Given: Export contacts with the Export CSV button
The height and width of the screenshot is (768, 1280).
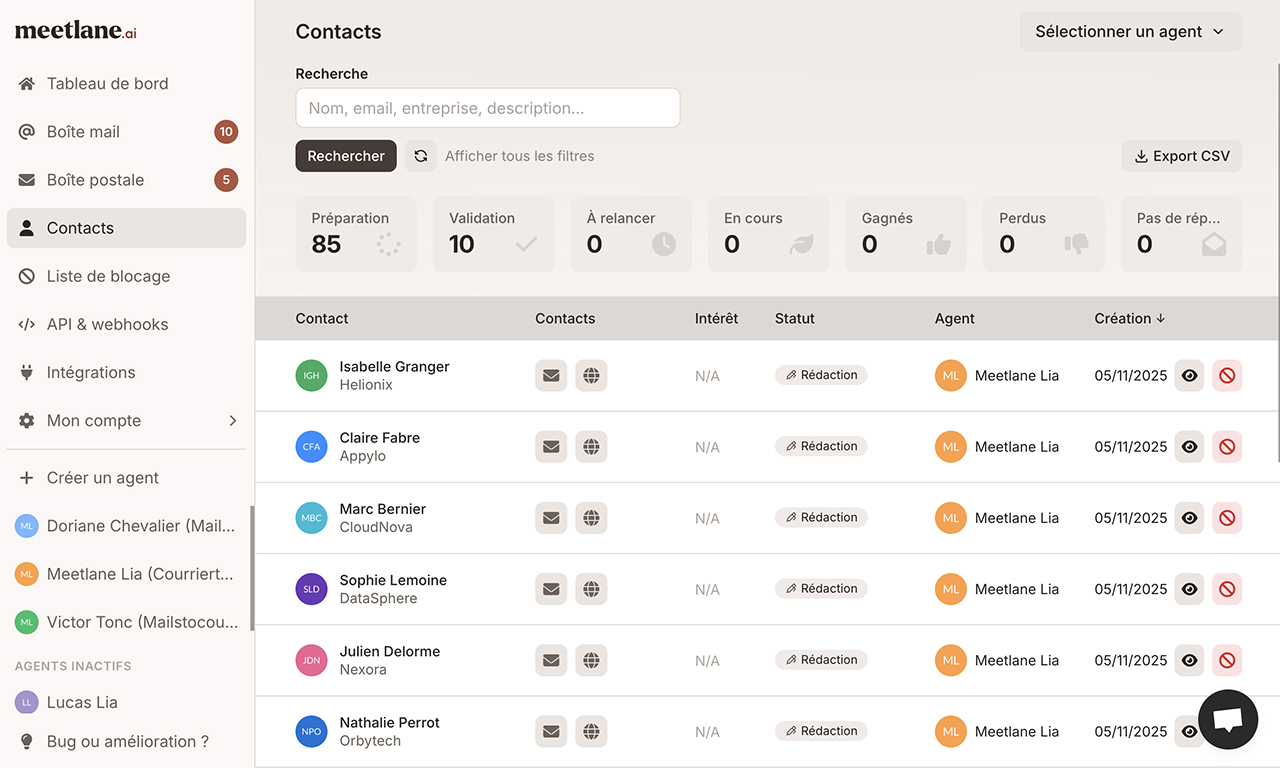Looking at the screenshot, I should point(1181,156).
